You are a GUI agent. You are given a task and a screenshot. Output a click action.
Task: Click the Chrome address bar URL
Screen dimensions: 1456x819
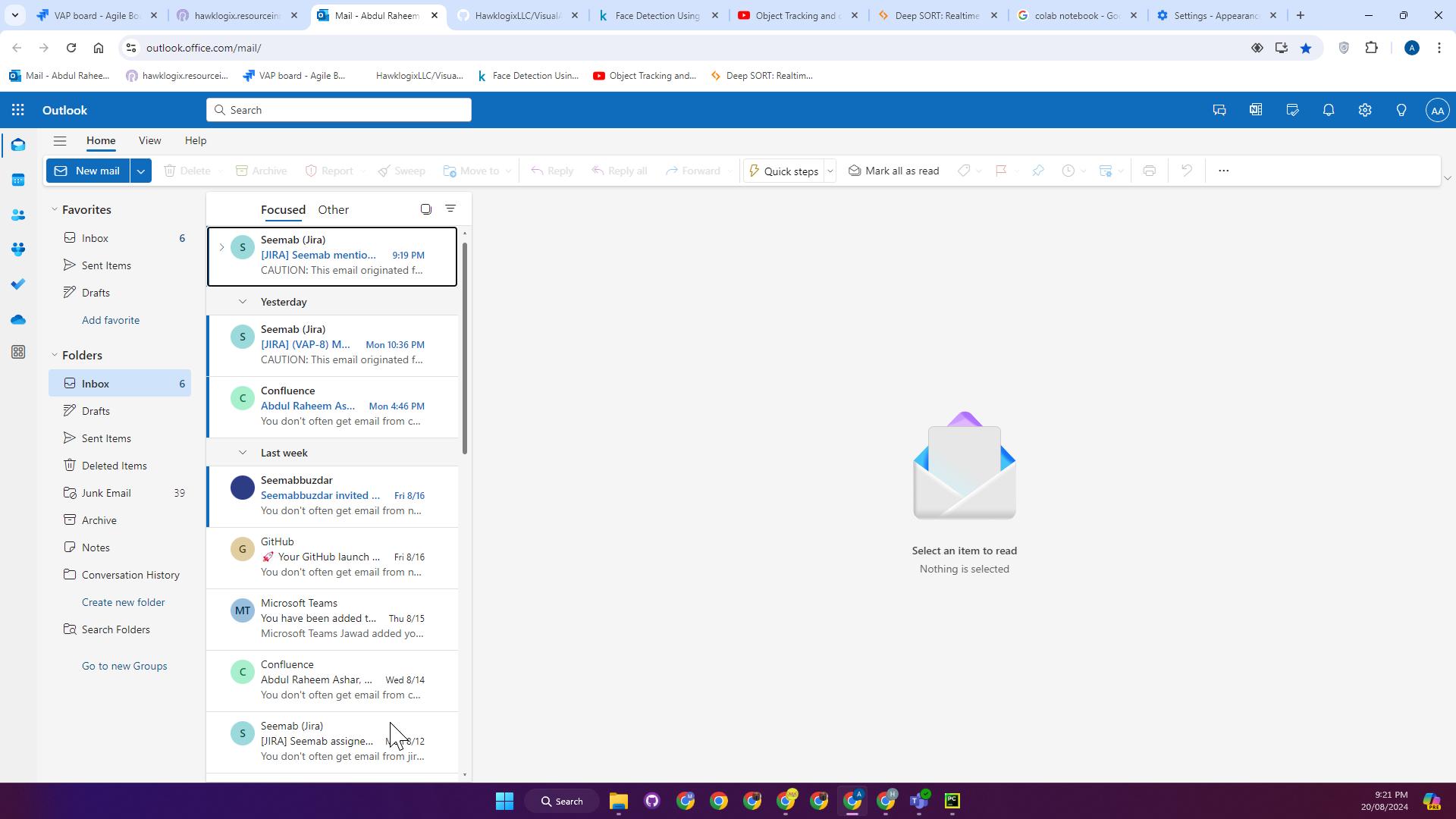tap(203, 48)
